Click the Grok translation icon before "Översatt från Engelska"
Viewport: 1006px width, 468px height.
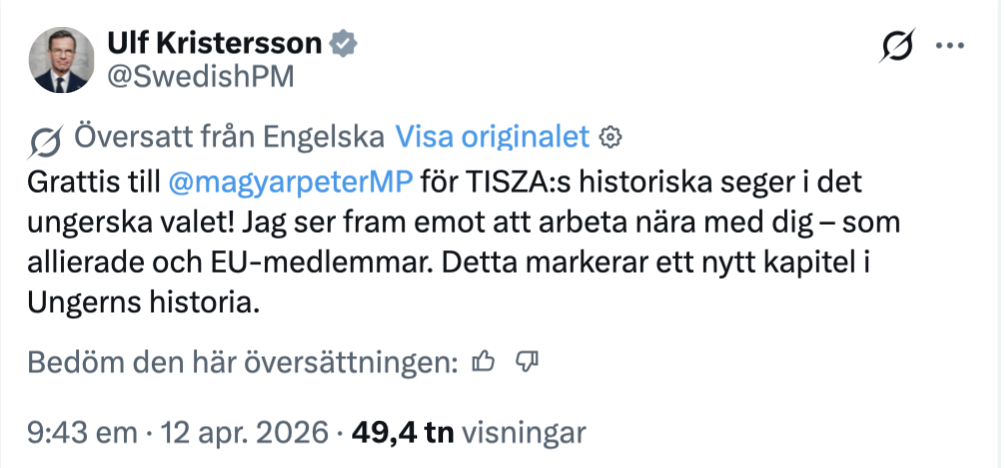pyautogui.click(x=44, y=137)
